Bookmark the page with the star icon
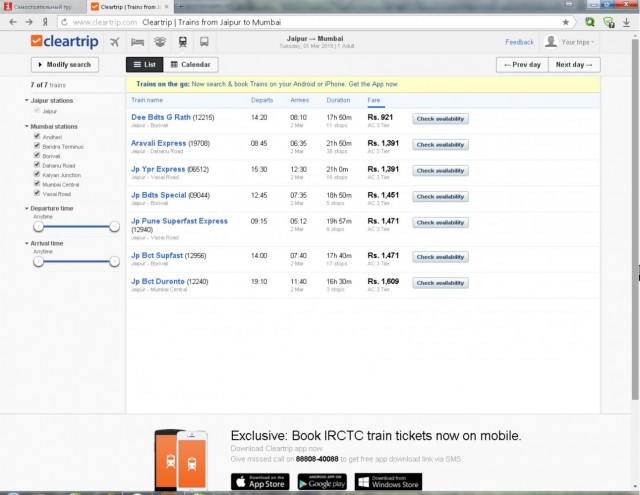Viewport: 640px width, 495px height. (x=566, y=21)
